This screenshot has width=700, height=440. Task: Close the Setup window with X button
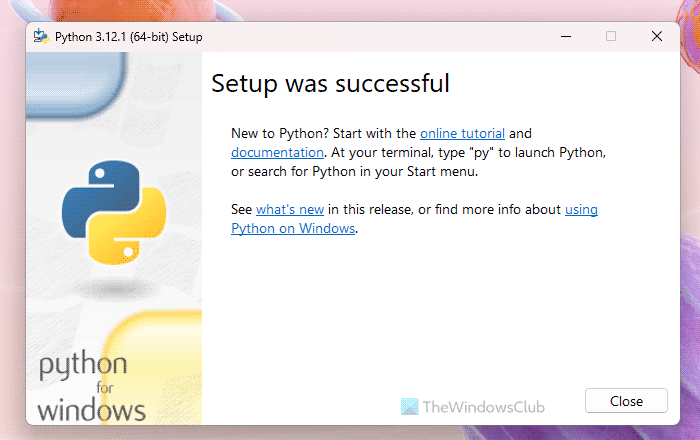pos(656,36)
